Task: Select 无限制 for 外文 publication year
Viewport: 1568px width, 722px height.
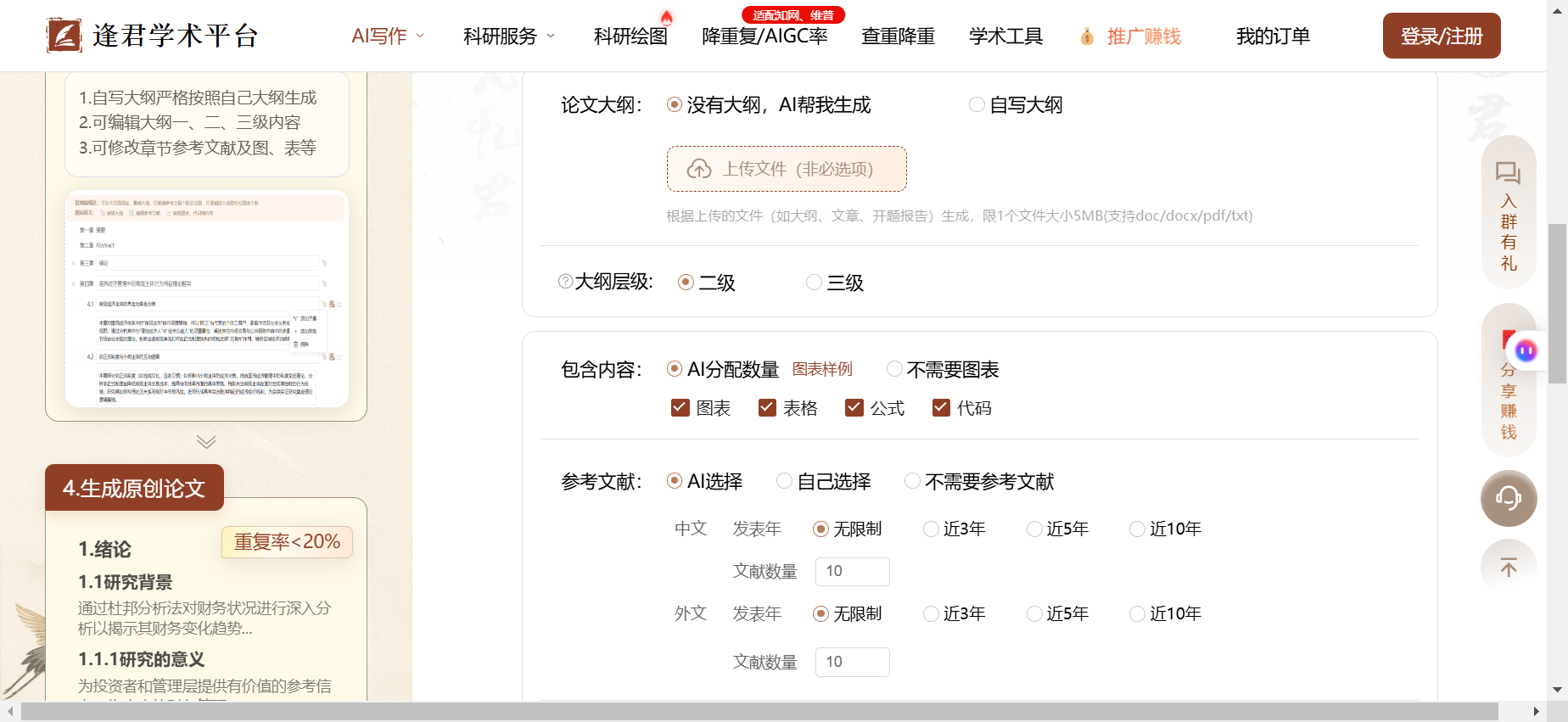Action: pos(820,613)
